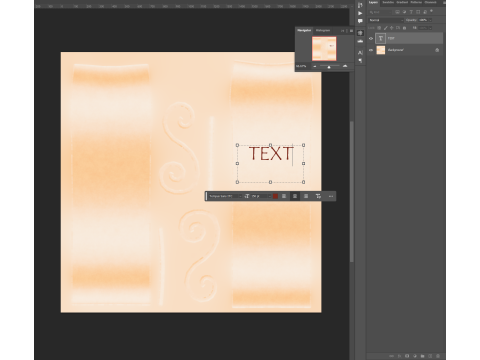Switch to the Histogram tab
This screenshot has height=360, width=480.
pyautogui.click(x=323, y=31)
